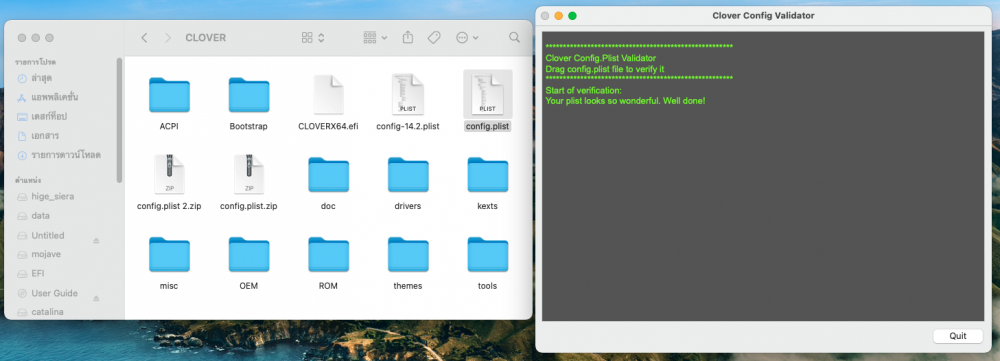
Task: Open the OEM folder
Action: pyautogui.click(x=249, y=254)
